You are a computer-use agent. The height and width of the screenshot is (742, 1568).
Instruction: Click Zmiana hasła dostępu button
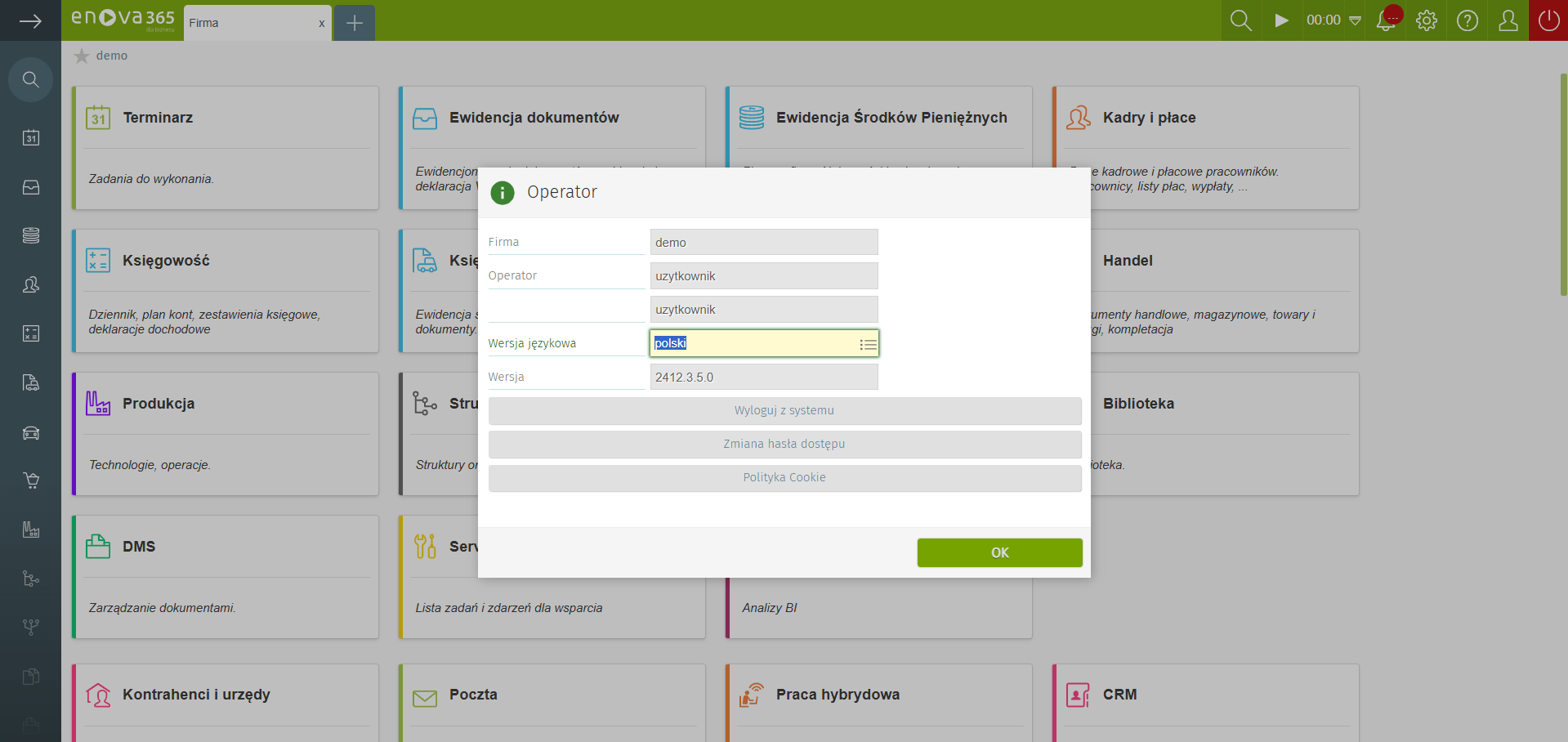(784, 444)
